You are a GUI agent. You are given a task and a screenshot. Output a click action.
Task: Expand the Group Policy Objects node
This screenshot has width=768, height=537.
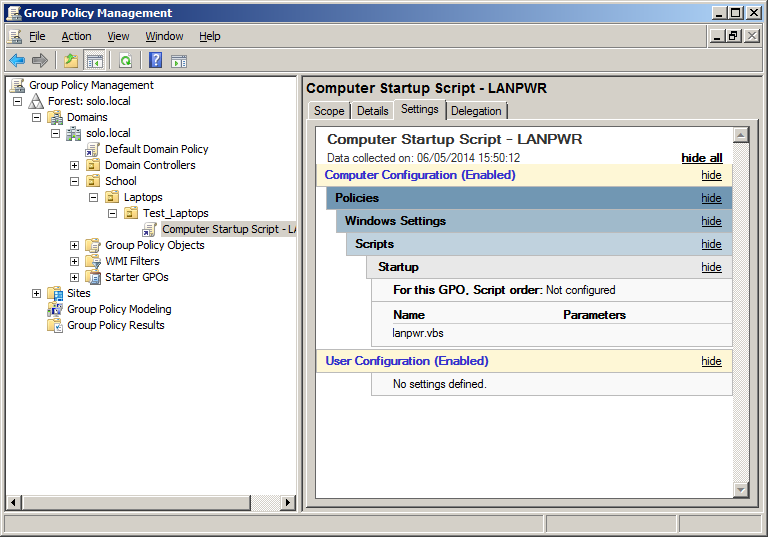click(x=74, y=245)
